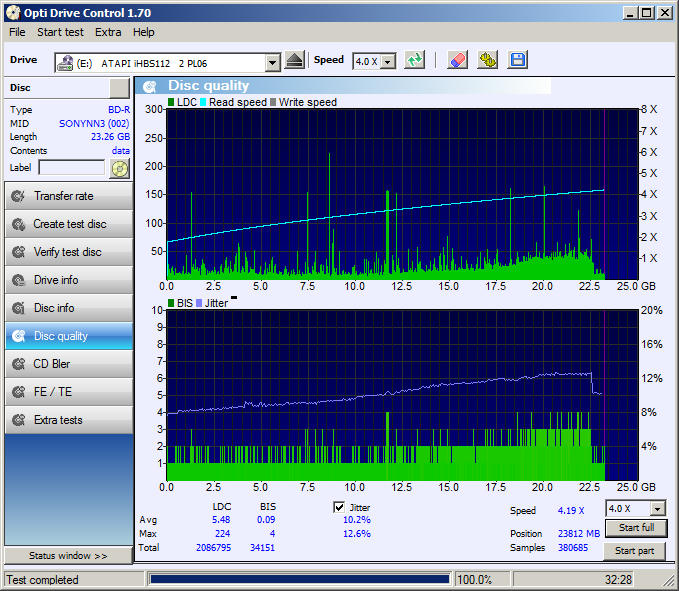Click the eraser icon in toolbar
Screen dimensions: 679x591
point(457,60)
